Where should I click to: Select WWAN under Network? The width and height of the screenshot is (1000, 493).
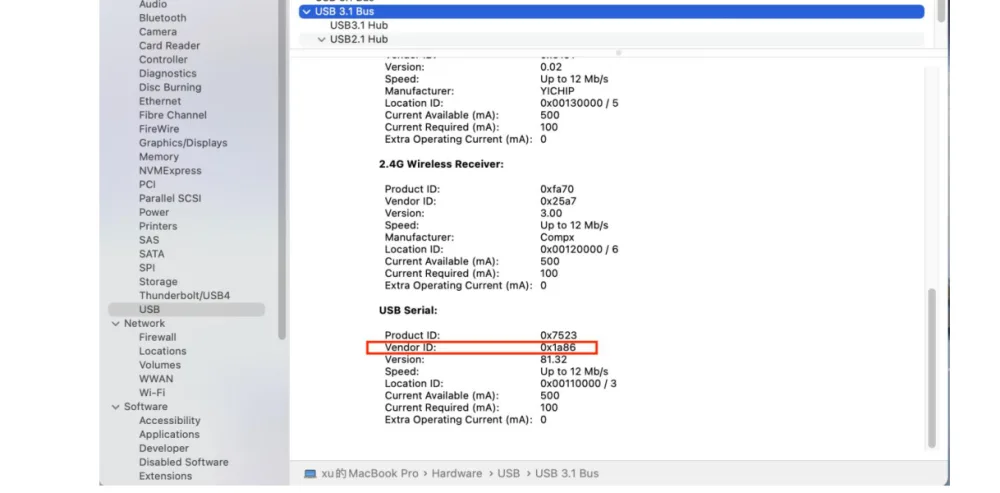coord(156,379)
